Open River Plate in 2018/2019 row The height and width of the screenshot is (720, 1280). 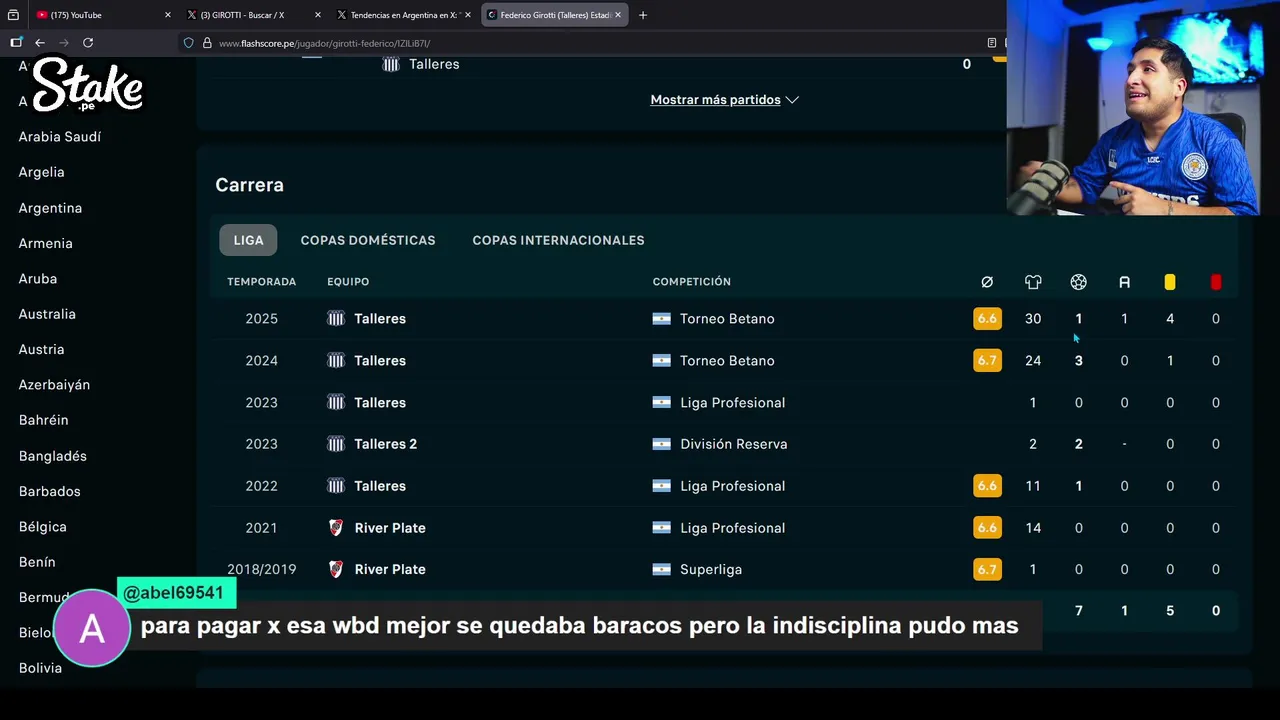[390, 570]
